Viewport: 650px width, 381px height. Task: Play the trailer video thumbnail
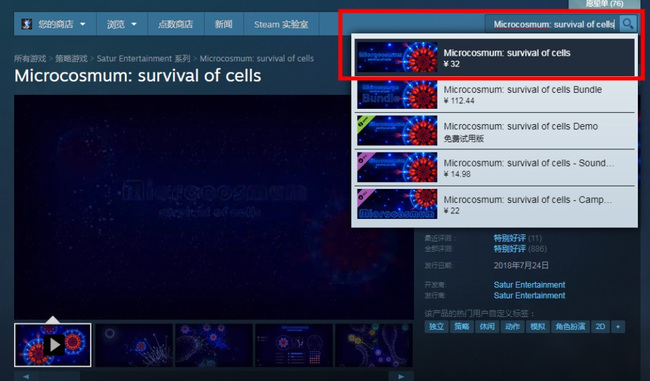[x=53, y=345]
